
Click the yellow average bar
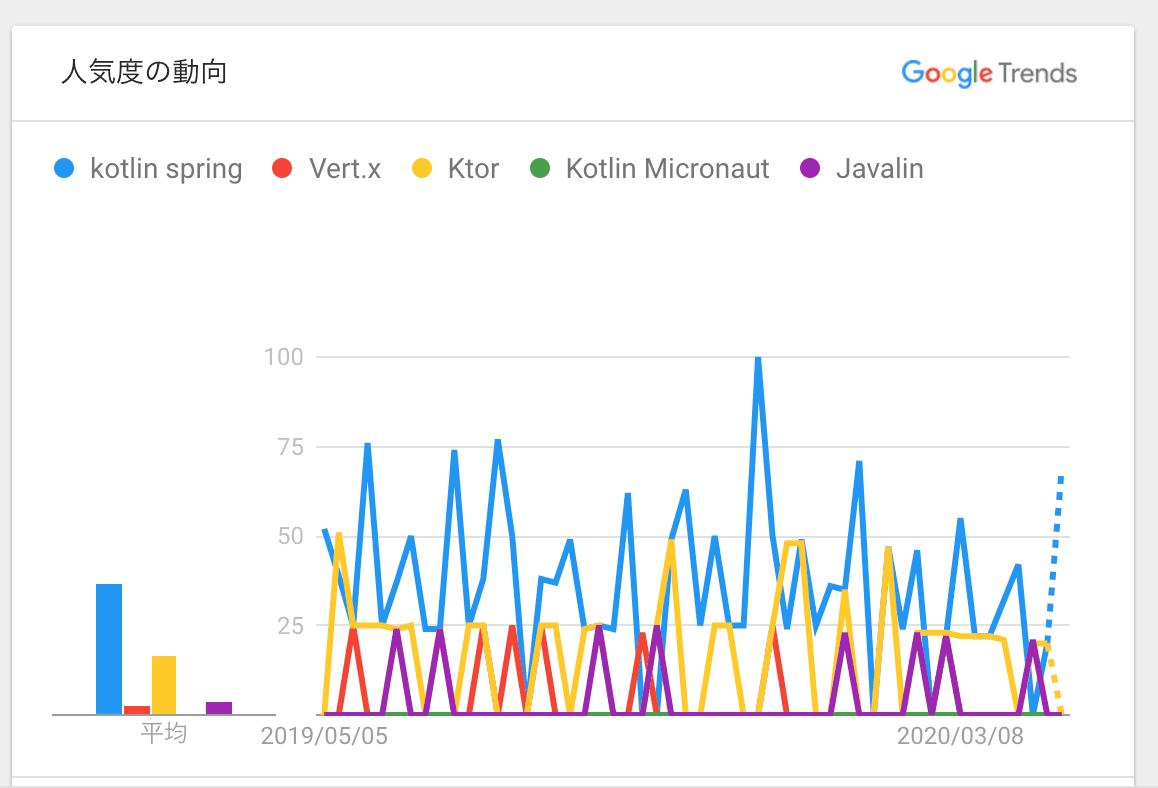coord(164,684)
